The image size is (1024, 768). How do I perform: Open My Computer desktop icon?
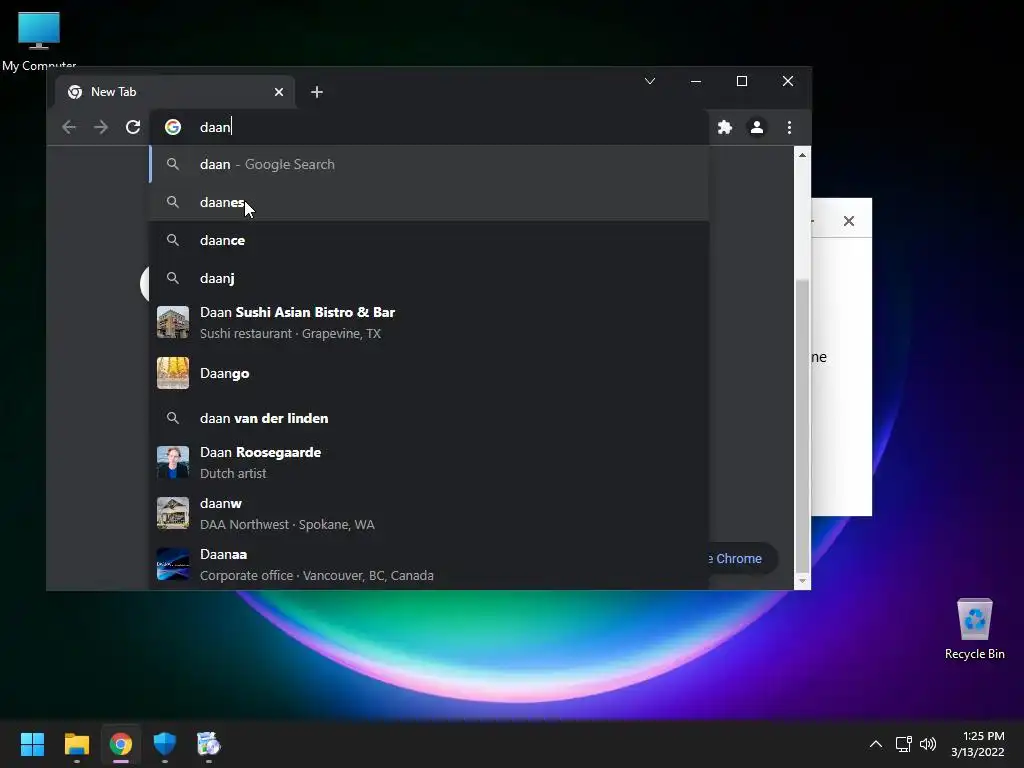(39, 40)
